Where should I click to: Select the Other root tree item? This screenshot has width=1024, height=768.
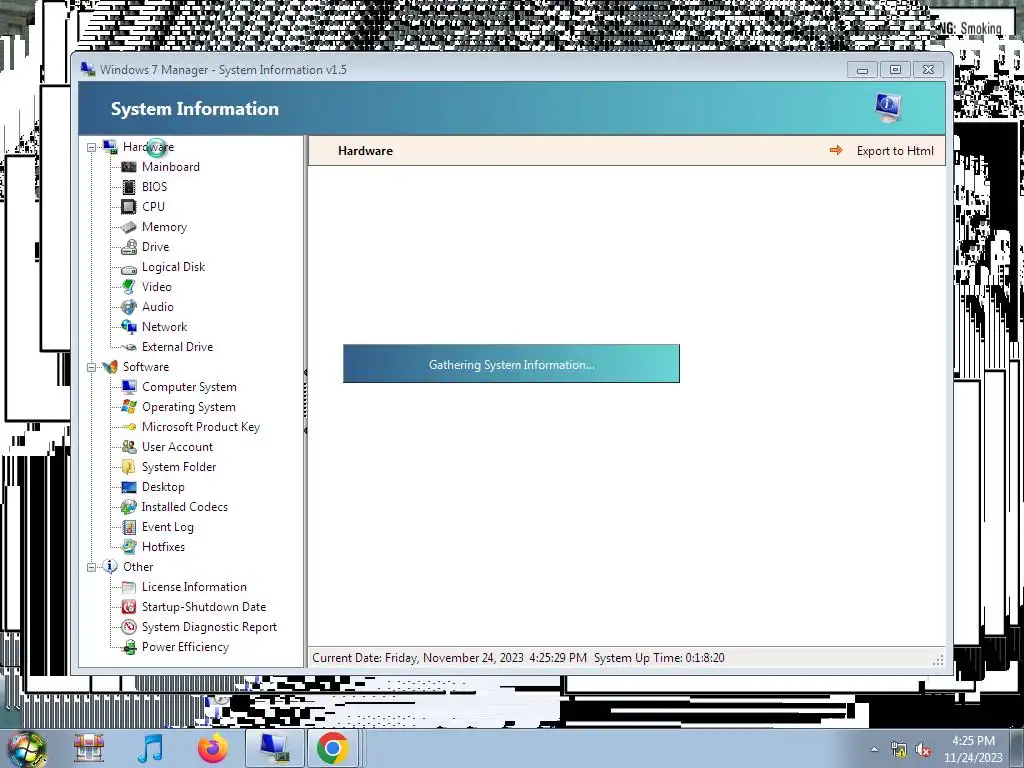(138, 567)
